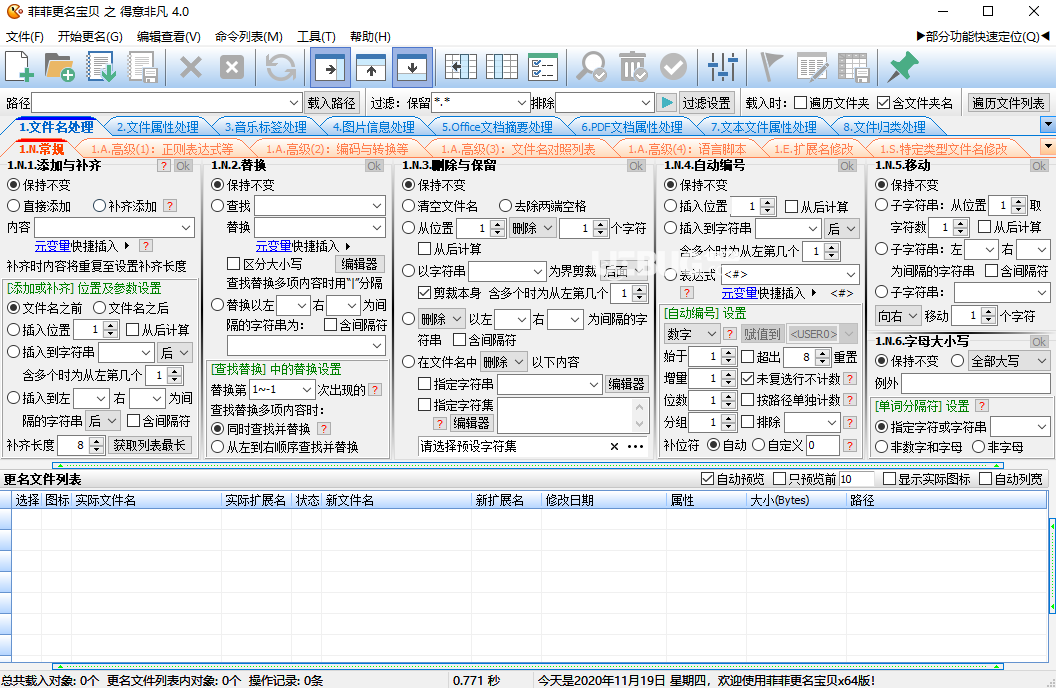Viewport: 1056px width, 688px height.
Task: Click the 获取列表最长 button
Action: click(x=150, y=445)
